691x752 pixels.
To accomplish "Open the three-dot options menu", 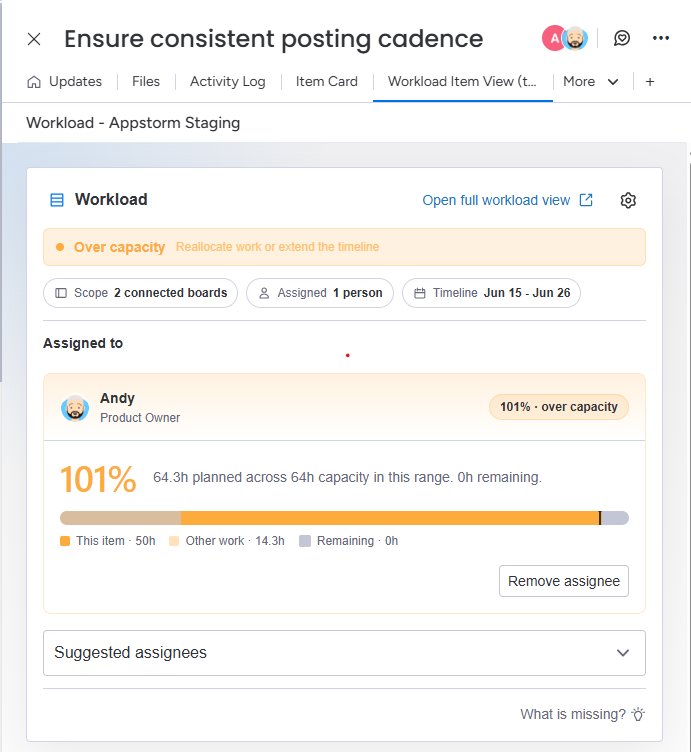I will (661, 38).
